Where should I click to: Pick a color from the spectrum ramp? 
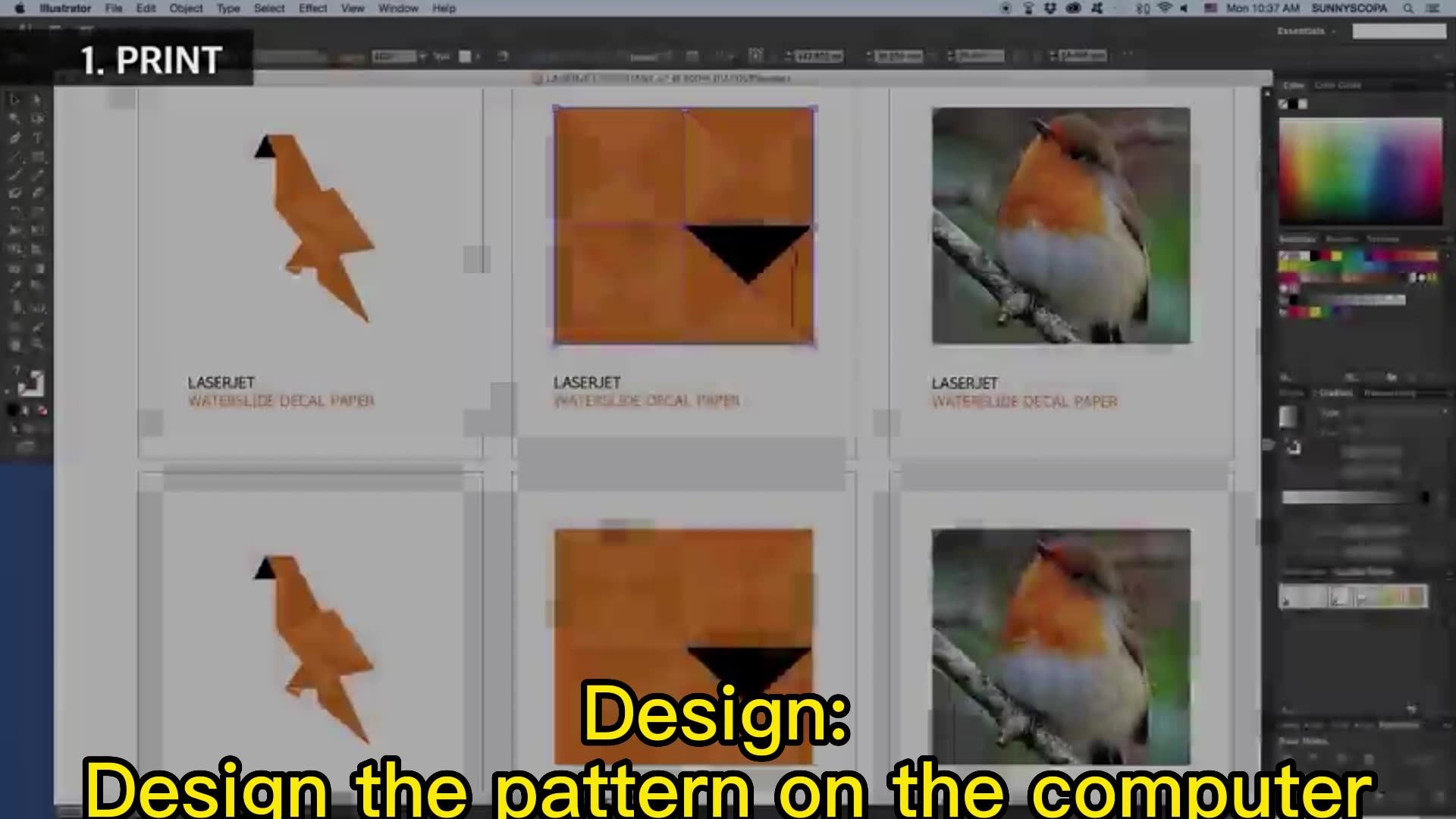coord(1360,171)
